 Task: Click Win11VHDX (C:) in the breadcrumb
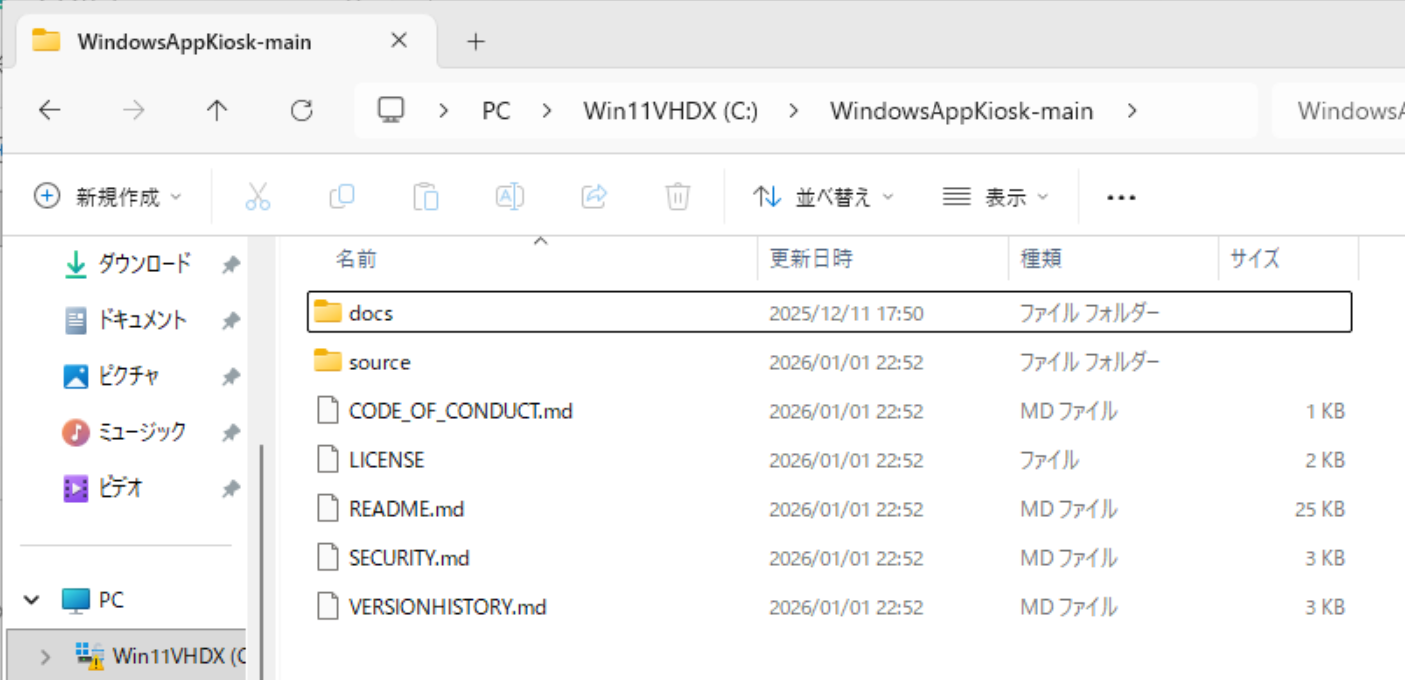(670, 111)
